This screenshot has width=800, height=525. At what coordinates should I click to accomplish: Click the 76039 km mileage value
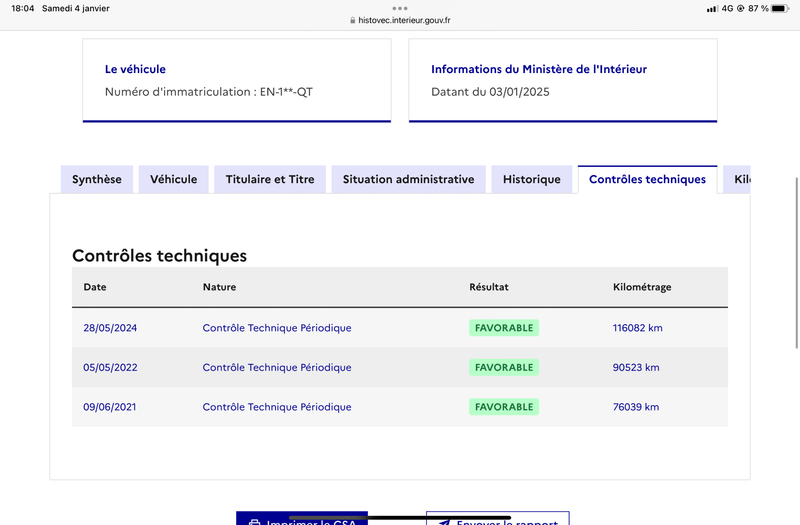(636, 407)
